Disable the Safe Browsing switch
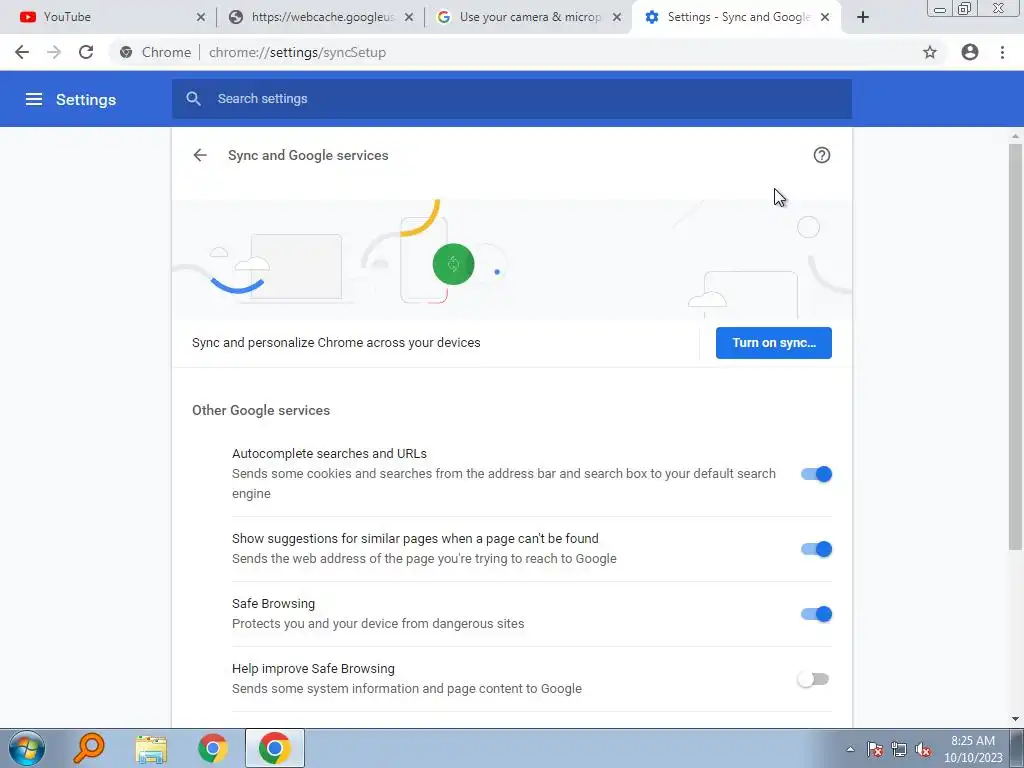The height and width of the screenshot is (768, 1024). 816,614
